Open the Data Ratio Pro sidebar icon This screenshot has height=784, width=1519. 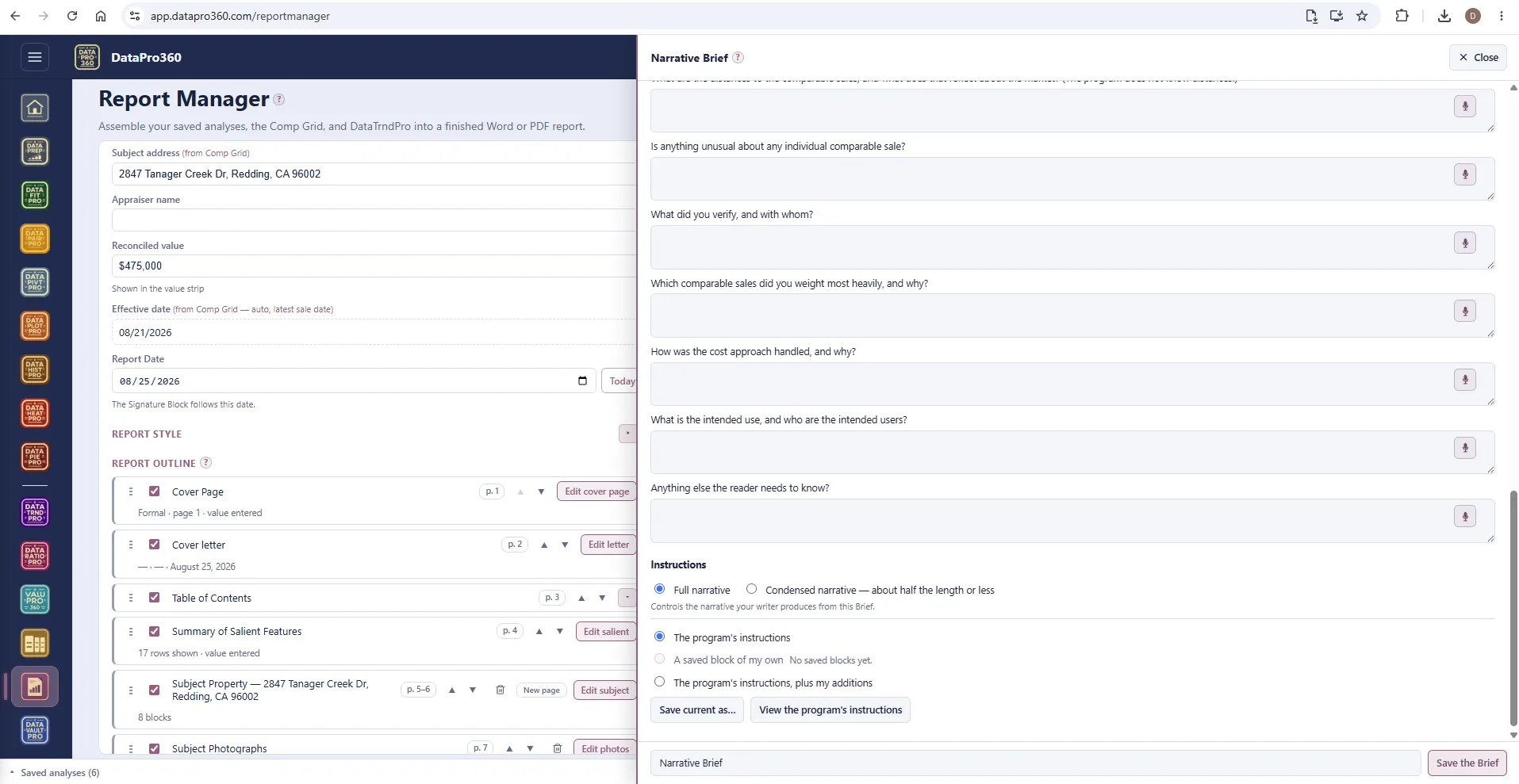tap(35, 556)
